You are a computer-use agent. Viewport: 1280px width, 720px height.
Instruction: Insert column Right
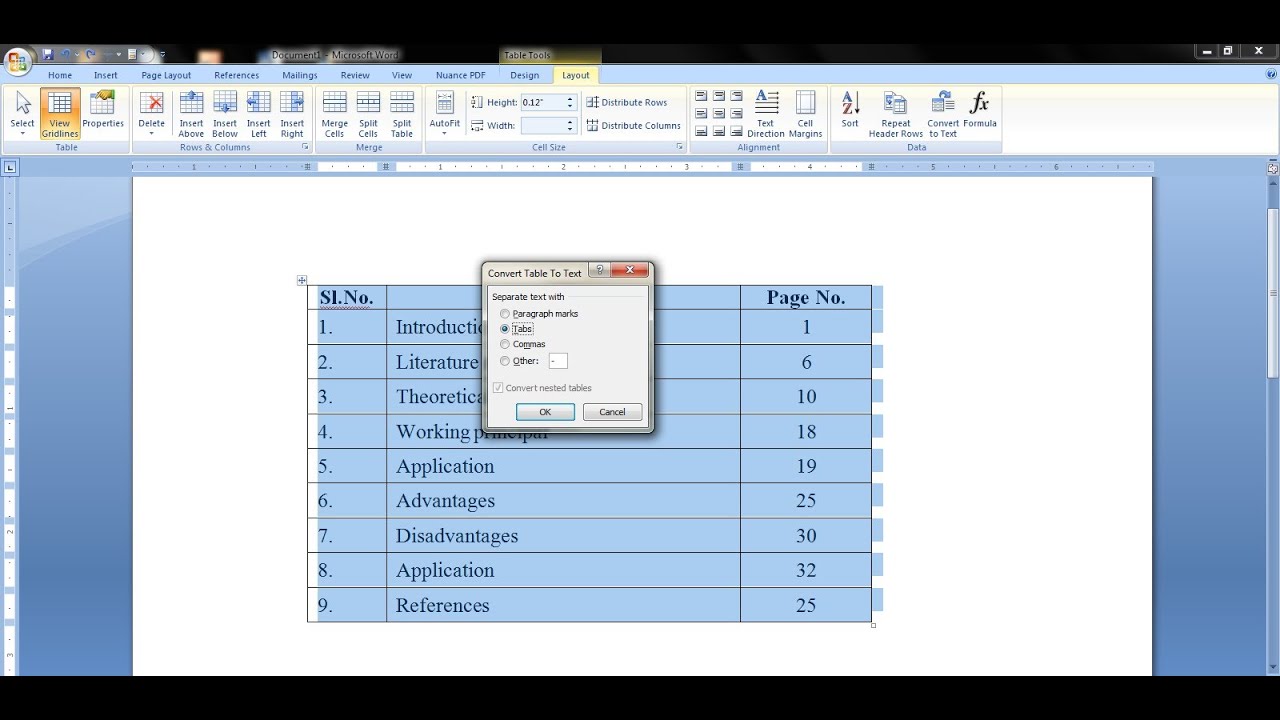pyautogui.click(x=292, y=115)
